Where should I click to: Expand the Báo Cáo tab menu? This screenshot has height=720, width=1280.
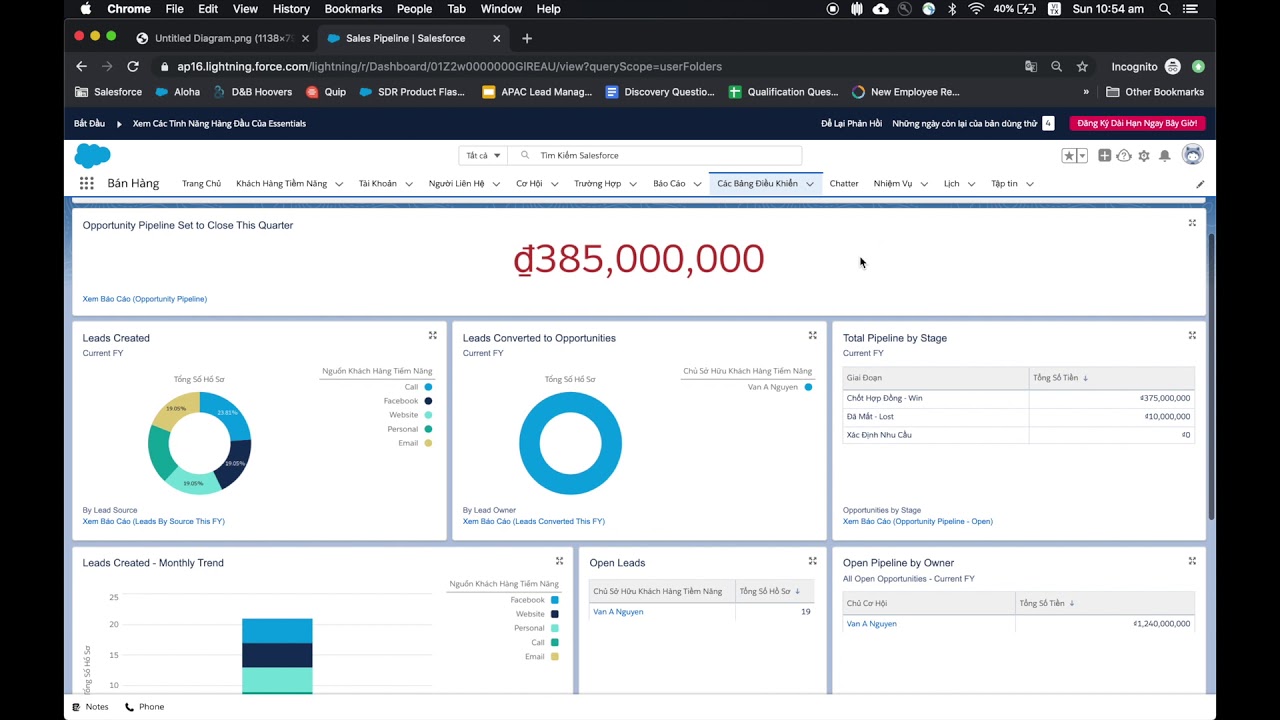697,184
